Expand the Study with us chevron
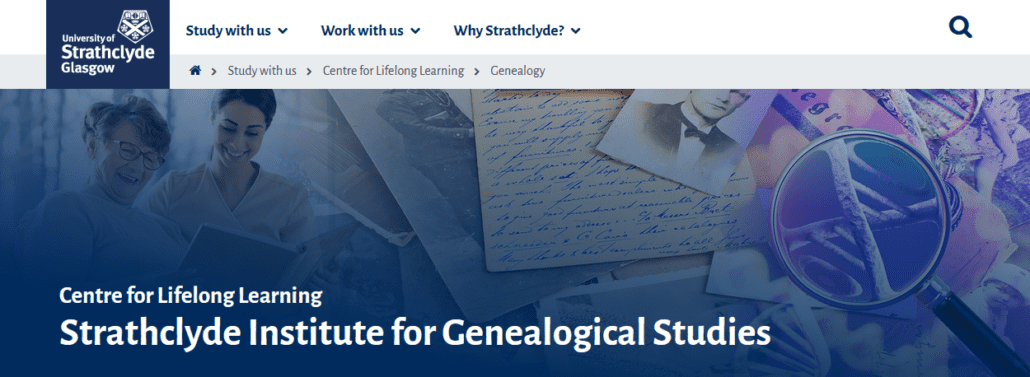This screenshot has width=1030, height=377. coord(282,31)
